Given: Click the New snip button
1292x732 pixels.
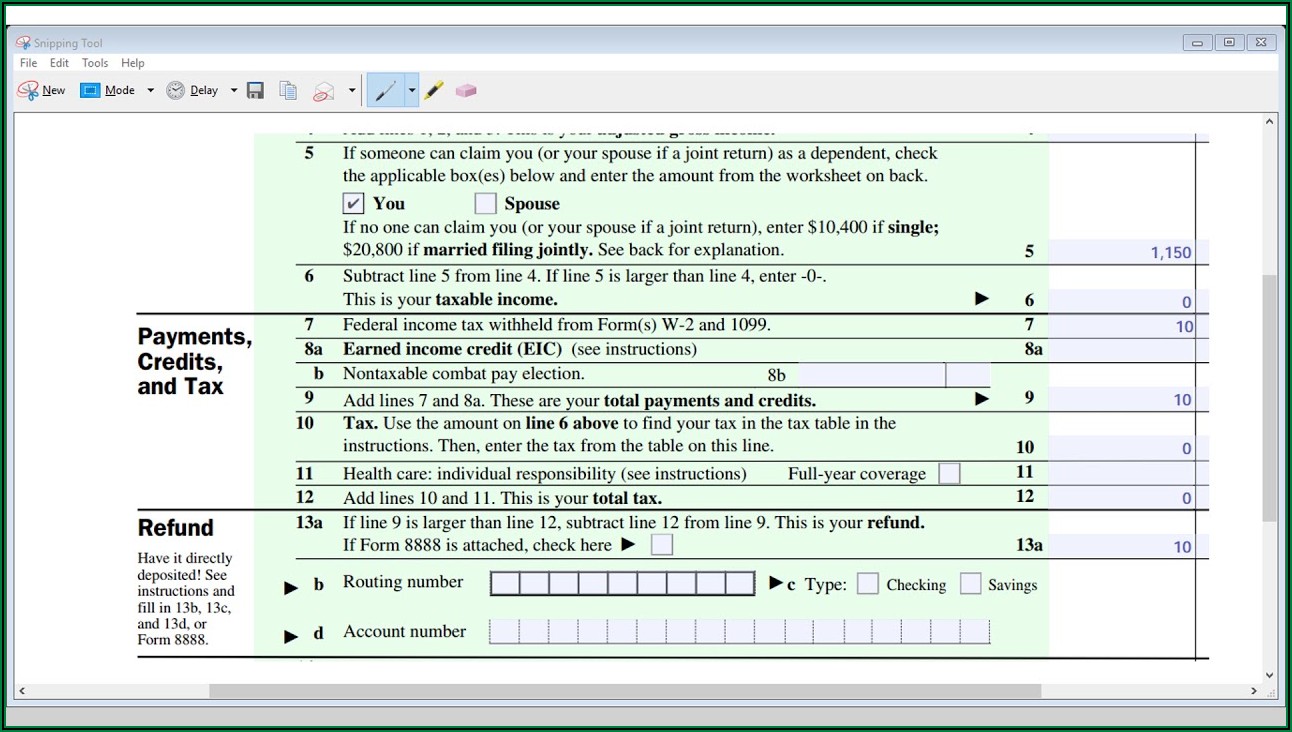Looking at the screenshot, I should point(41,90).
